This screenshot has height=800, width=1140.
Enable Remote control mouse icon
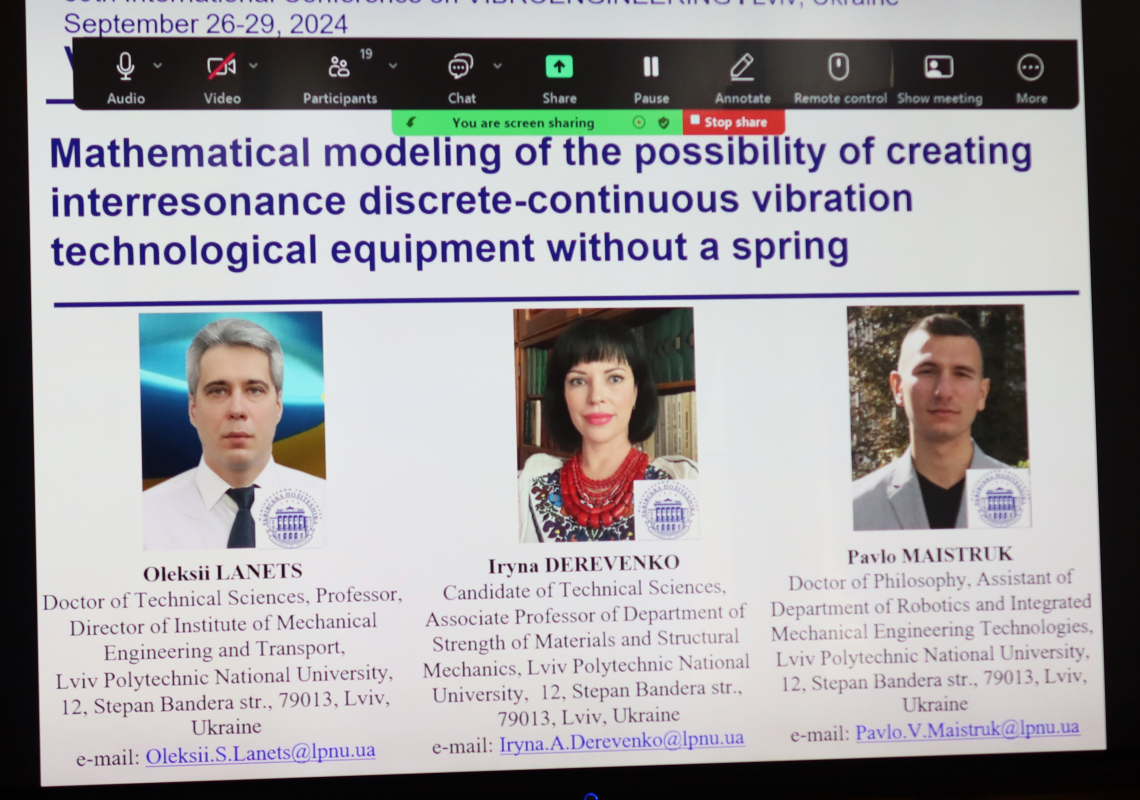839,67
